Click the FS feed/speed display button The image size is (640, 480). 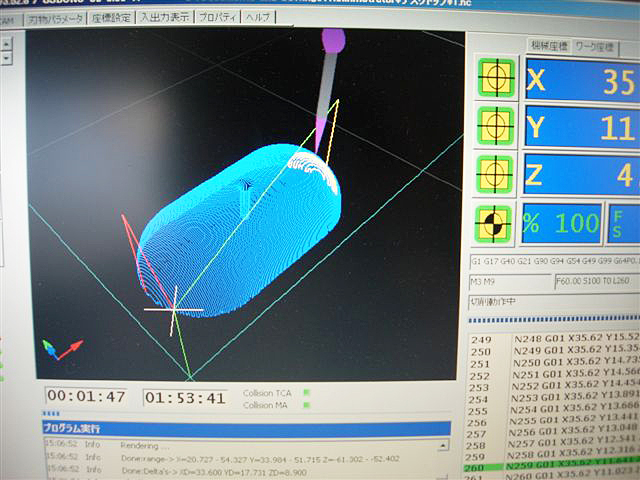tap(623, 223)
